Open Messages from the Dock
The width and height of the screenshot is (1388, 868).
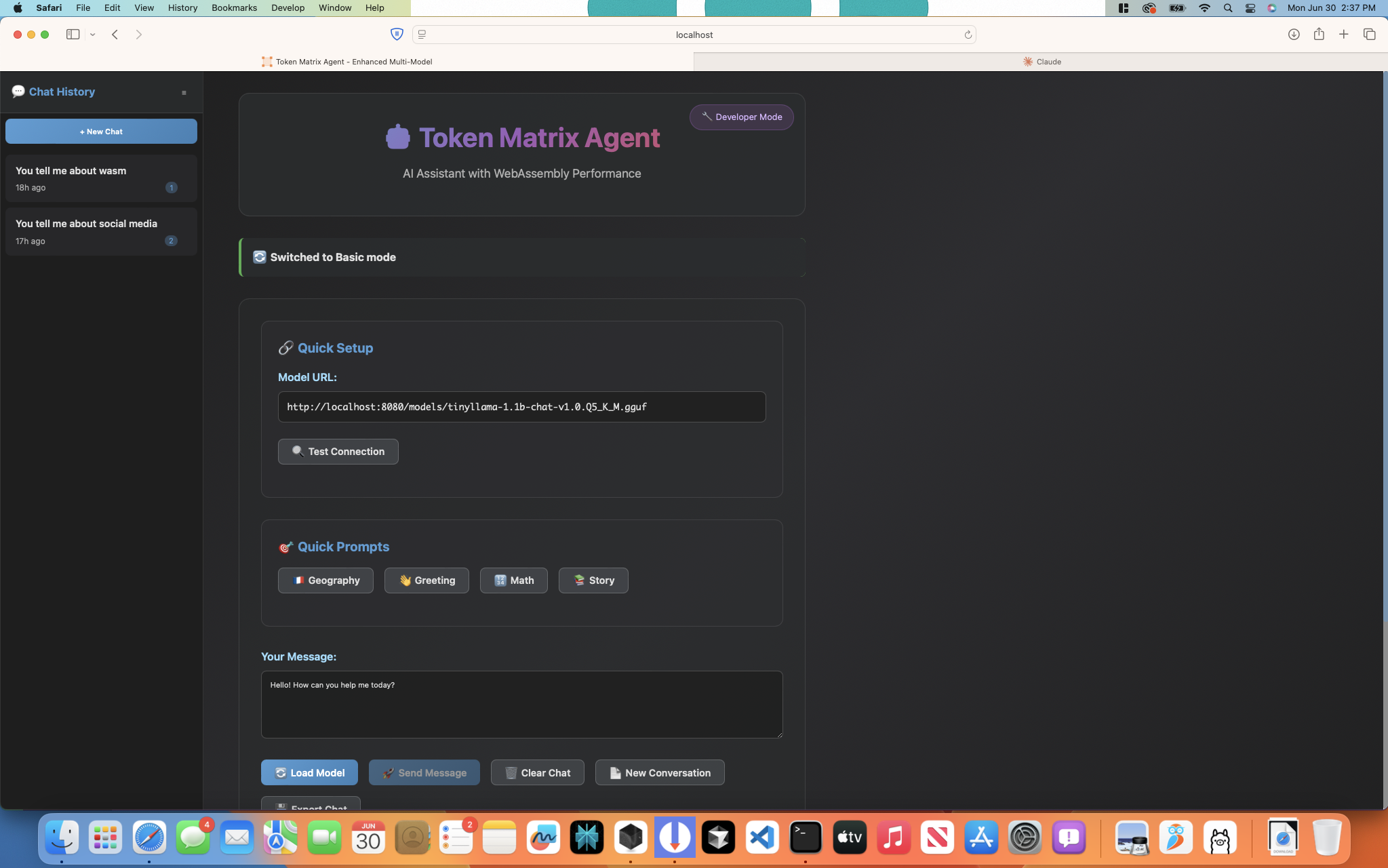coord(193,838)
